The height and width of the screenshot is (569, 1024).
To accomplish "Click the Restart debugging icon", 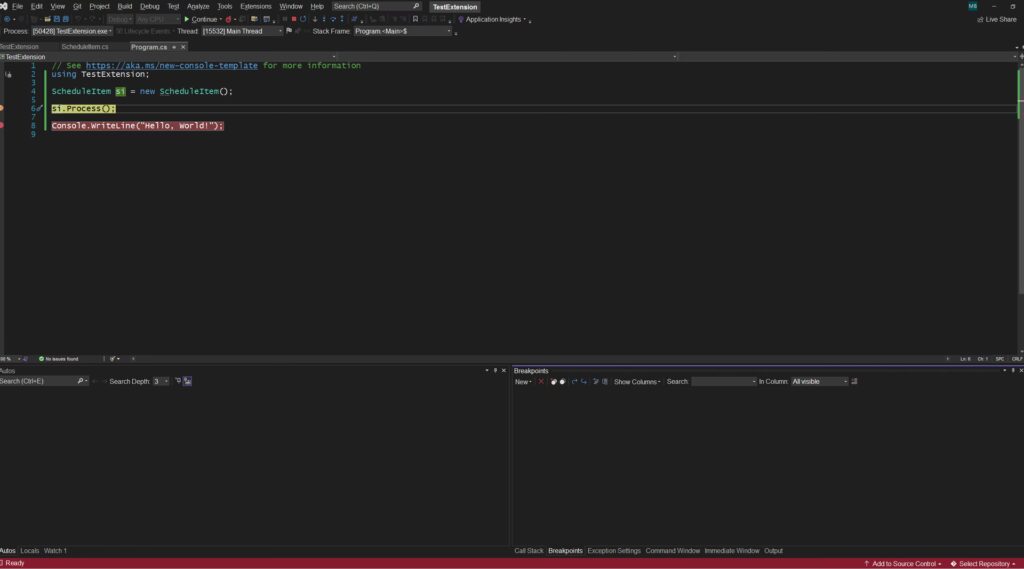I will (x=303, y=19).
